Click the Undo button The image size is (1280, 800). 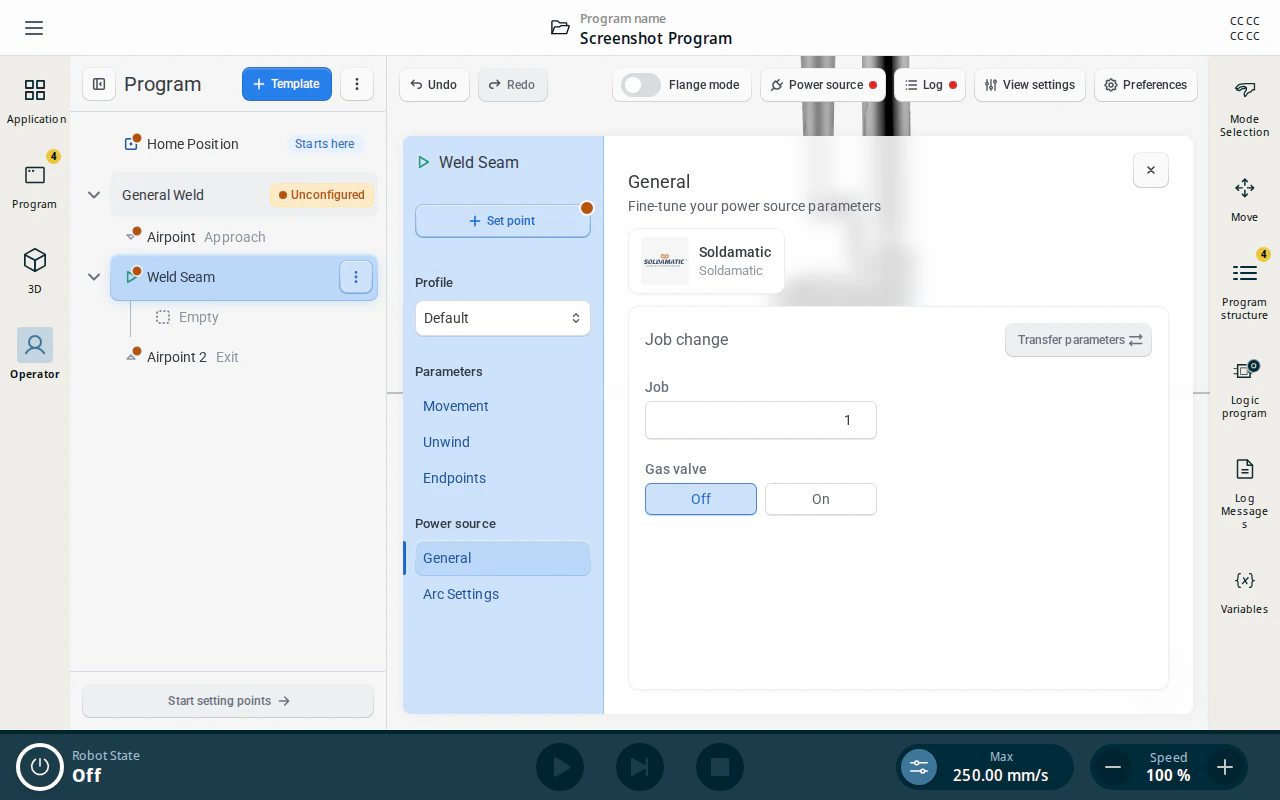(433, 85)
